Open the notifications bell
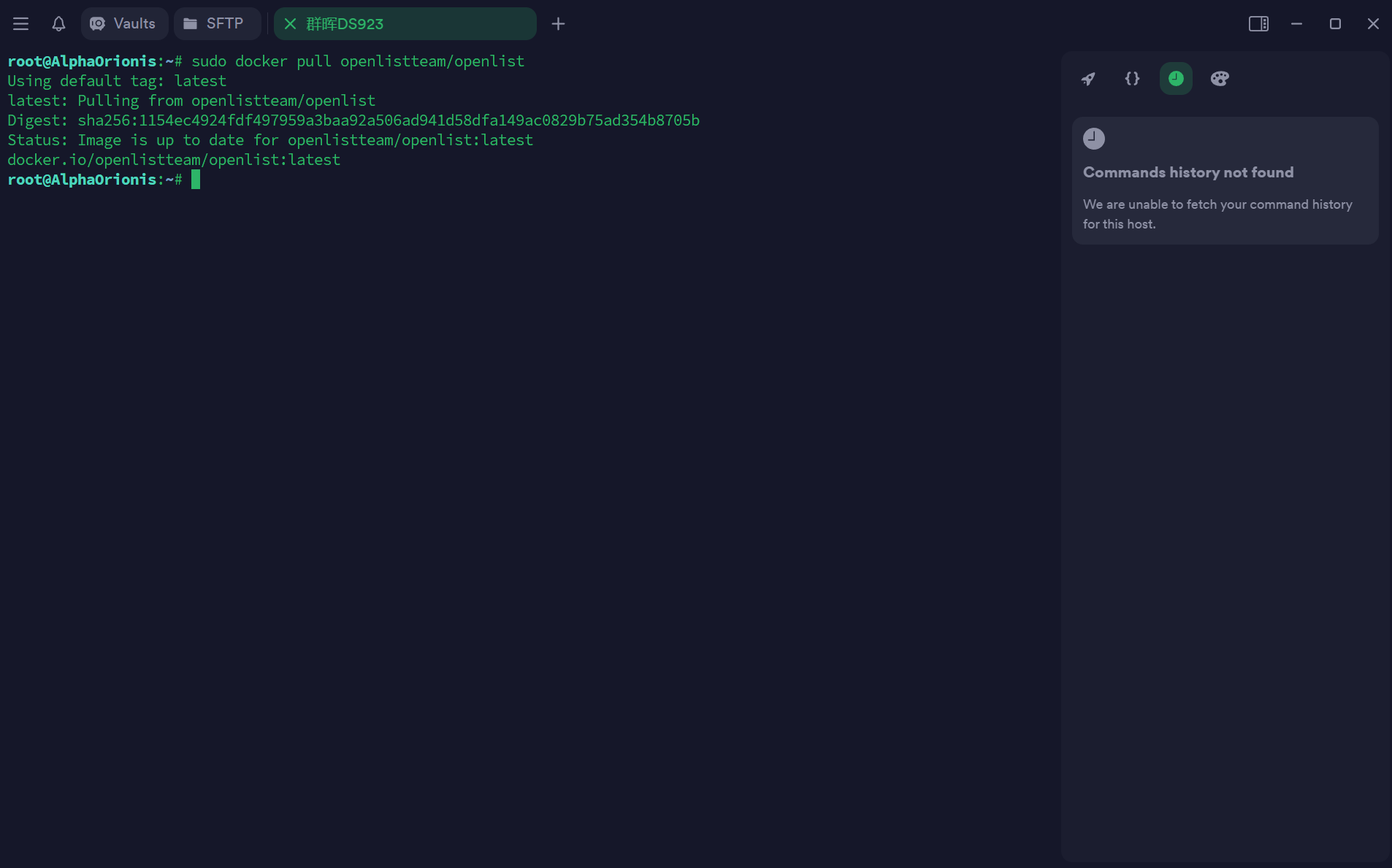The width and height of the screenshot is (1392, 868). point(58,24)
